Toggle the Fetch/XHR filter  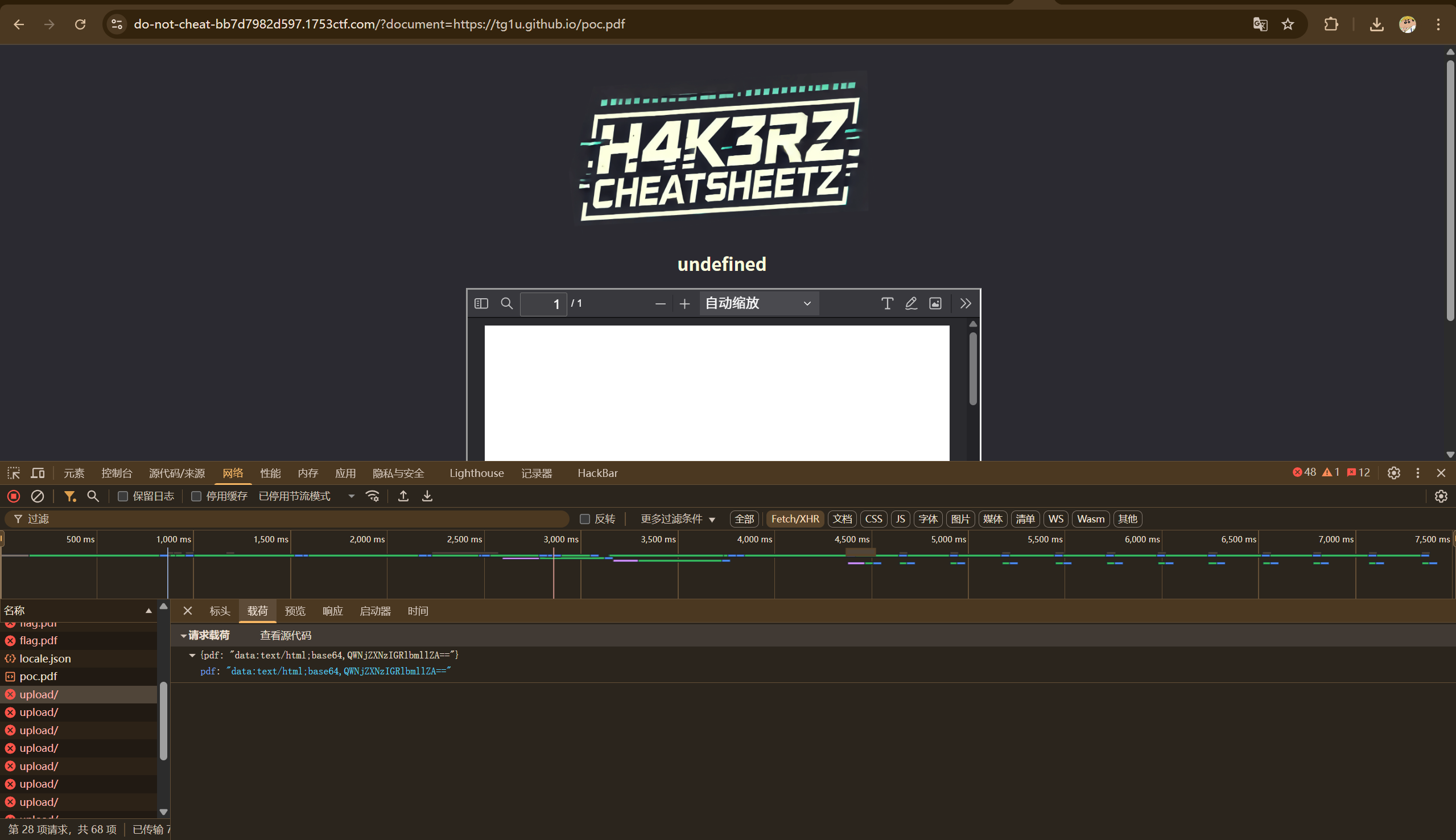click(x=795, y=519)
